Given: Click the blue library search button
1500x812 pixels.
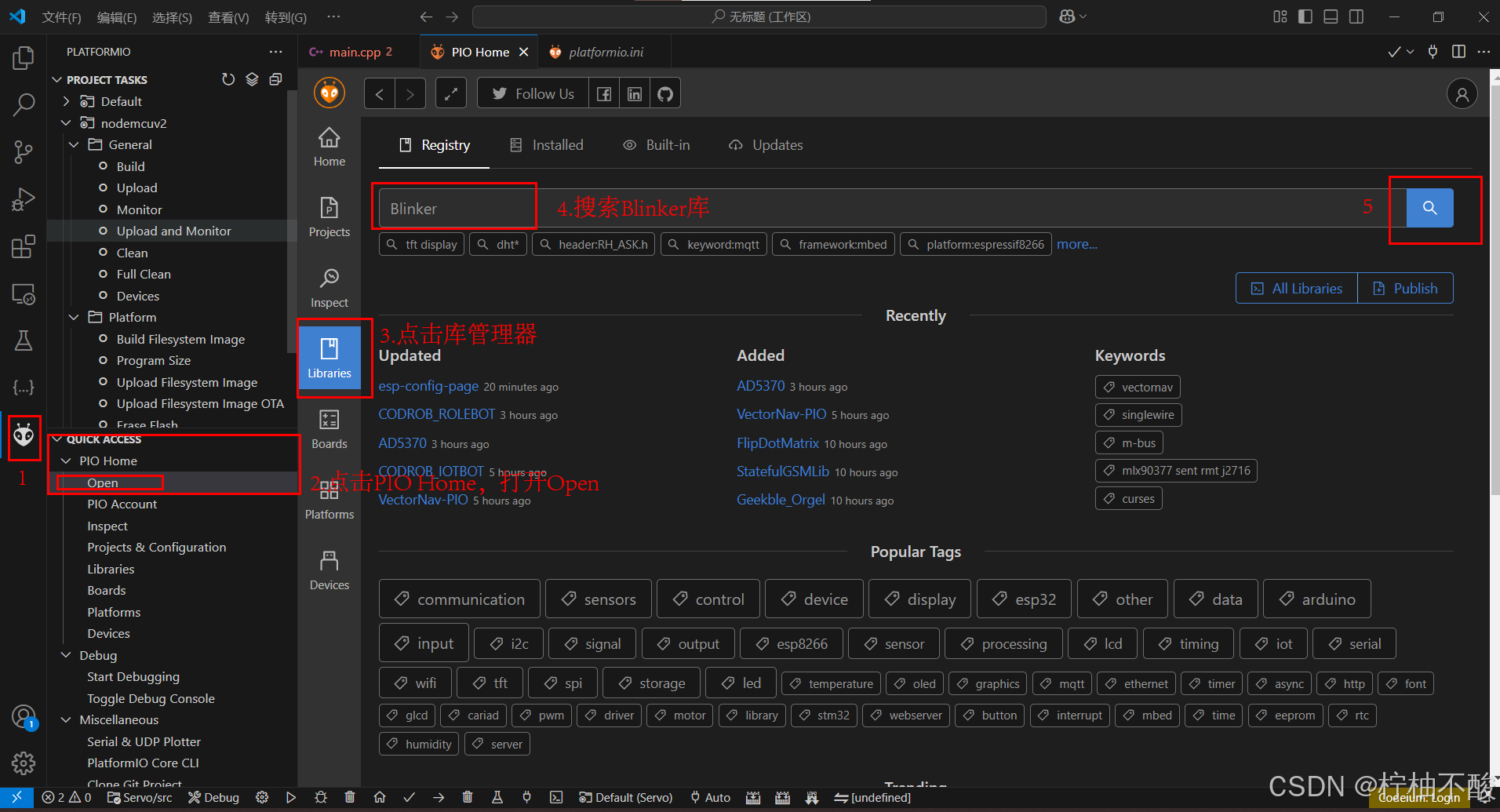Looking at the screenshot, I should [x=1429, y=208].
